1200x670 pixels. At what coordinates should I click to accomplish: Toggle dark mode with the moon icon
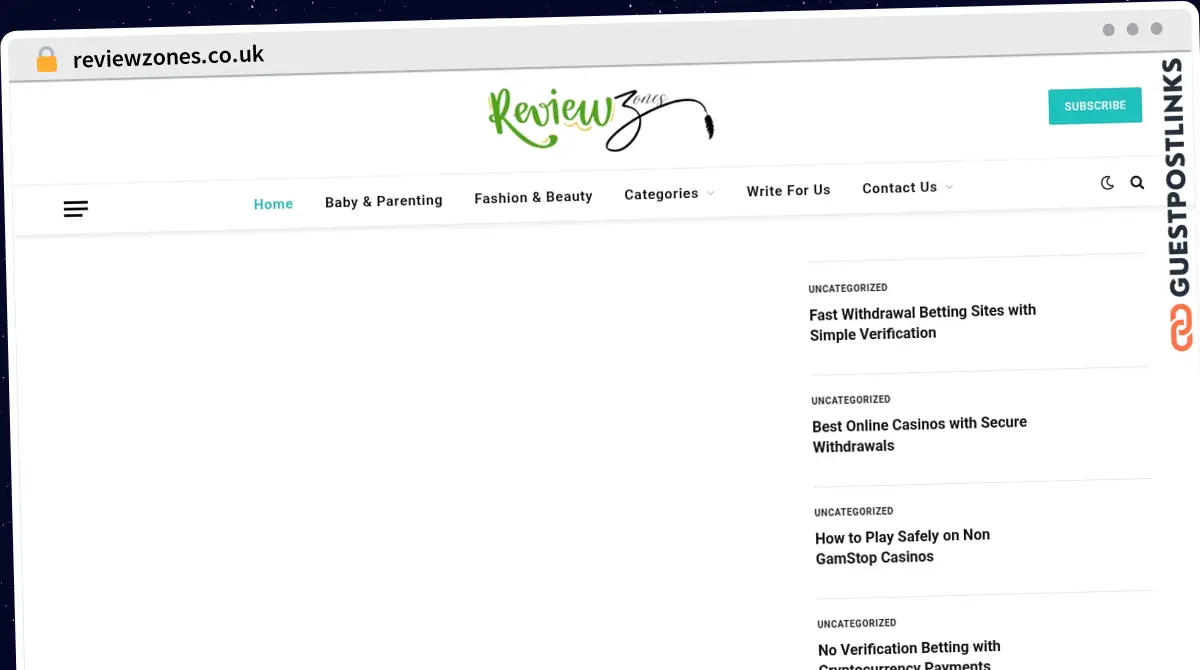pos(1106,183)
